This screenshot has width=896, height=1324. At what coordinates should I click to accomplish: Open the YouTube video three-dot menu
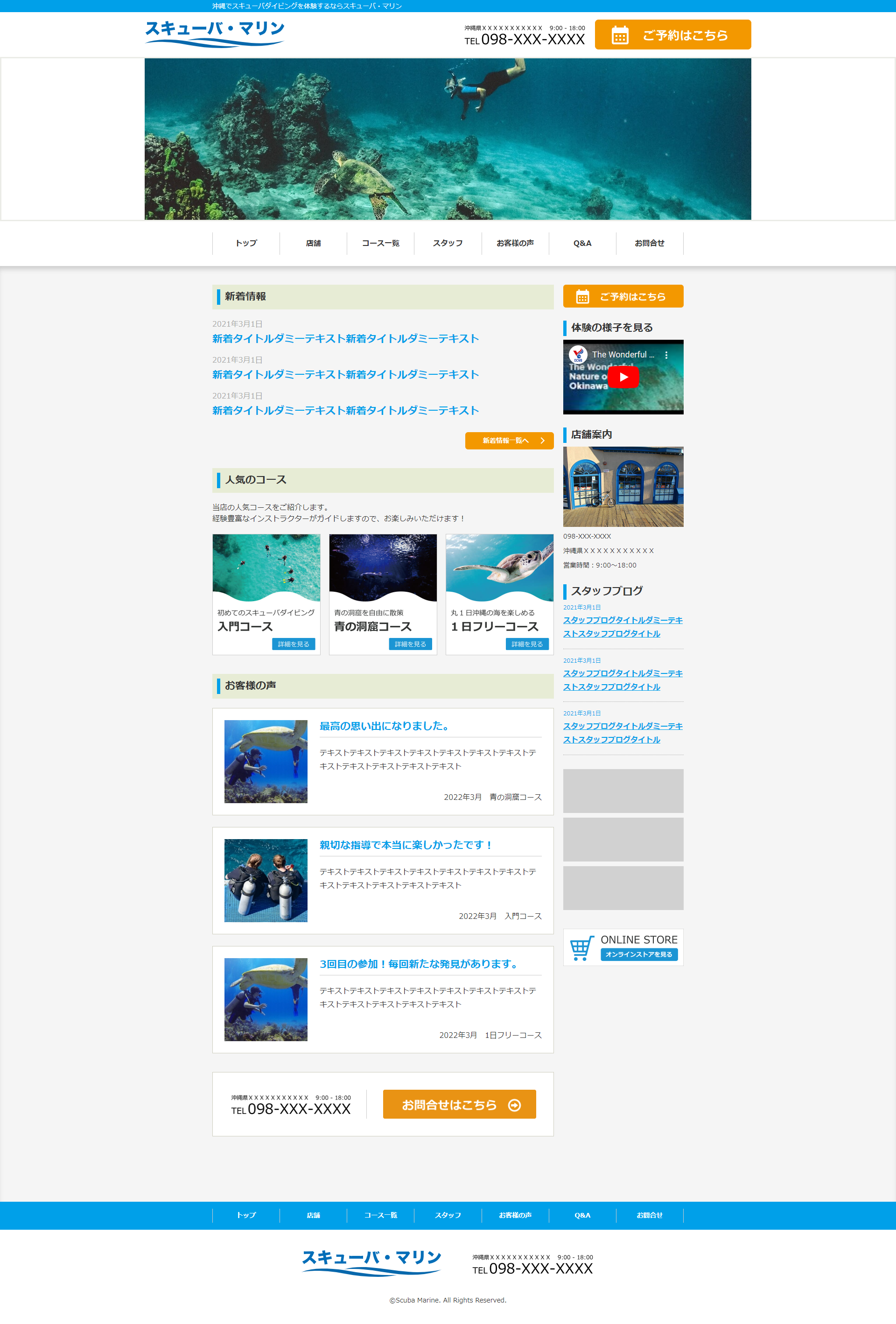[666, 355]
